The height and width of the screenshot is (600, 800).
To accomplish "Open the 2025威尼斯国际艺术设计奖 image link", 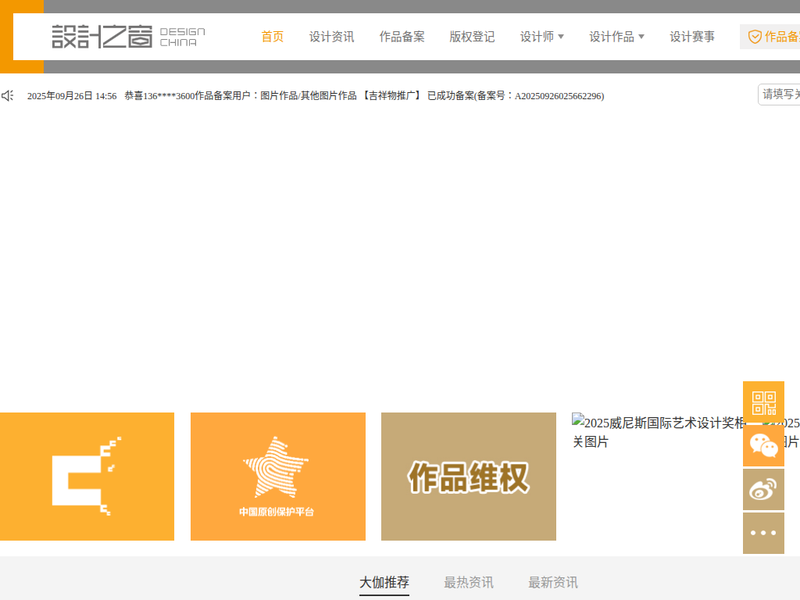I will coord(657,432).
